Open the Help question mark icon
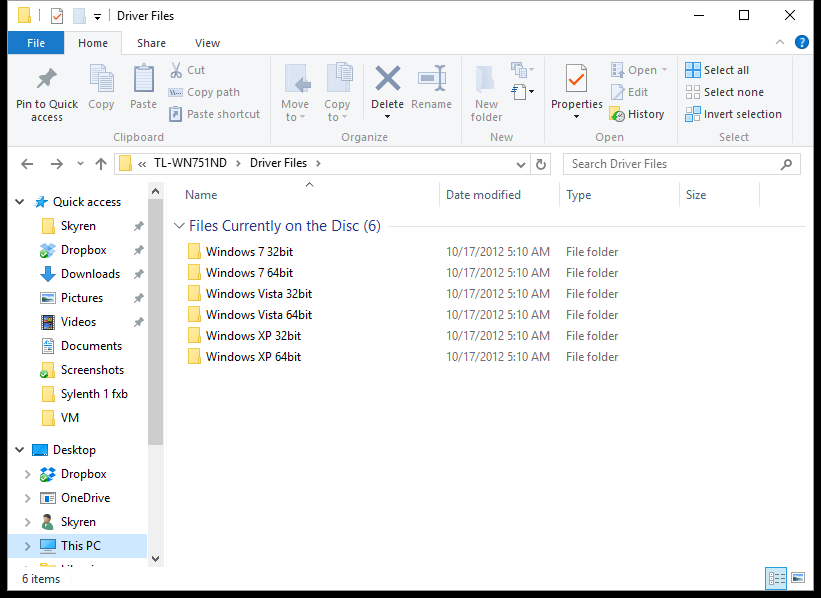The height and width of the screenshot is (598, 821). (801, 43)
